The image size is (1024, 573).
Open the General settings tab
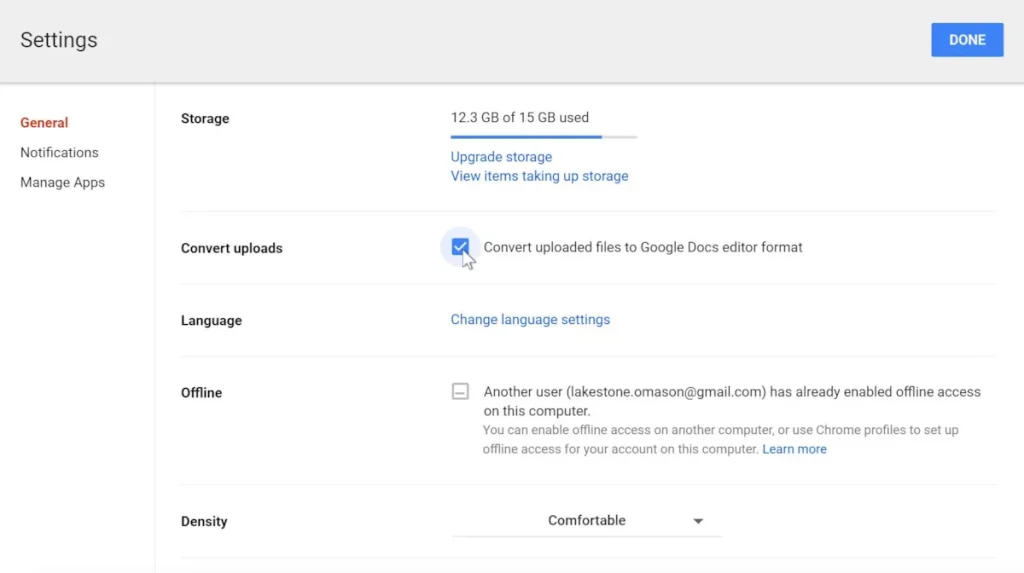coord(44,123)
